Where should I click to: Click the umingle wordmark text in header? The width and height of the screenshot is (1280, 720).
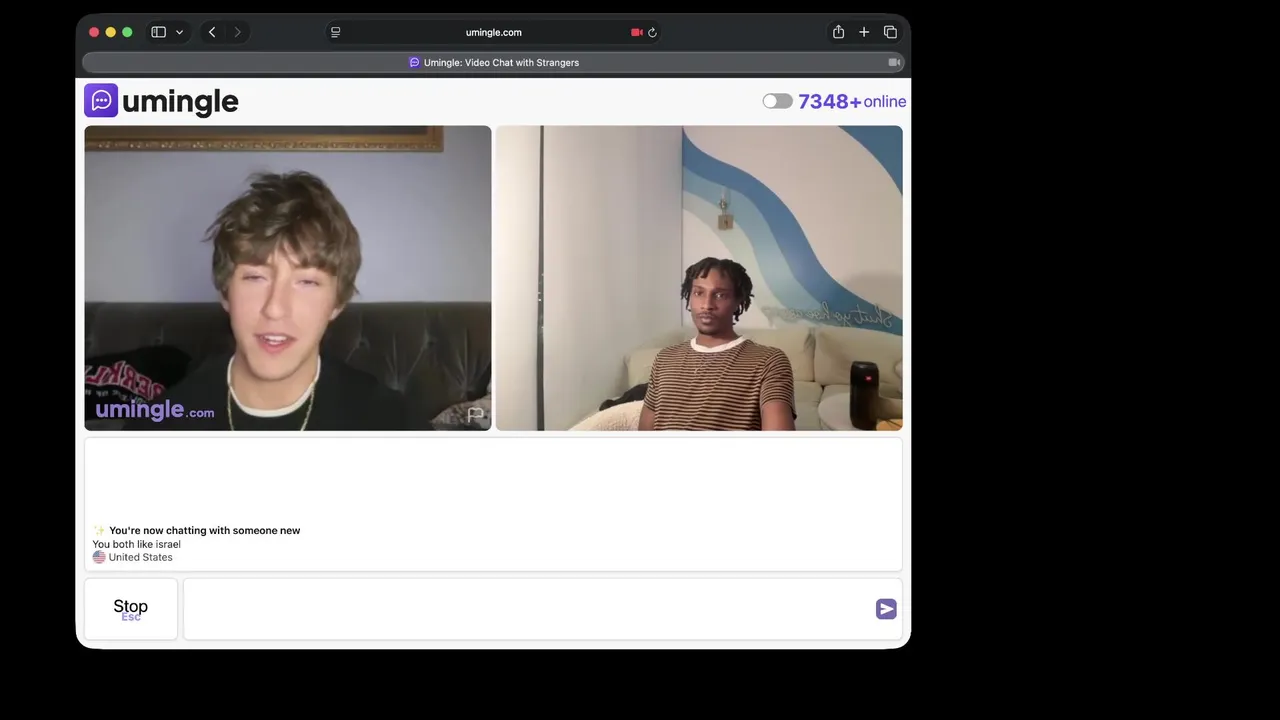[x=180, y=101]
